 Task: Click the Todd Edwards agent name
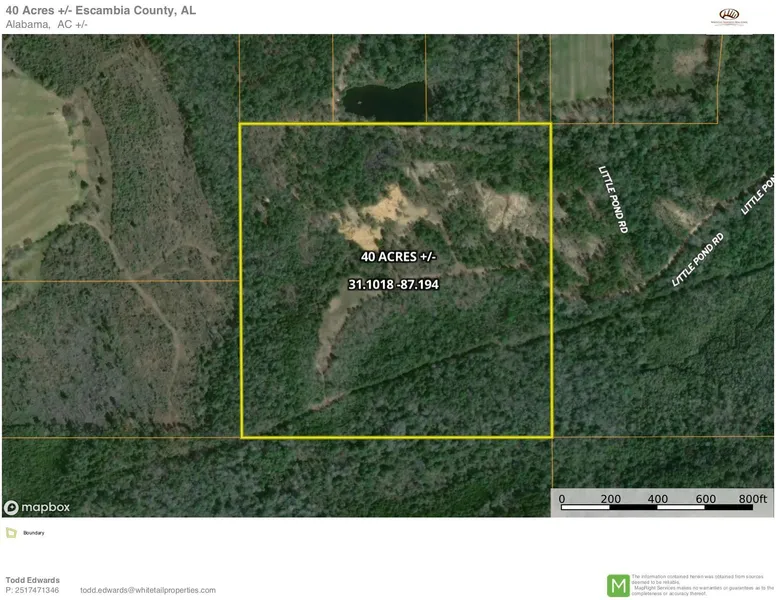click(32, 580)
